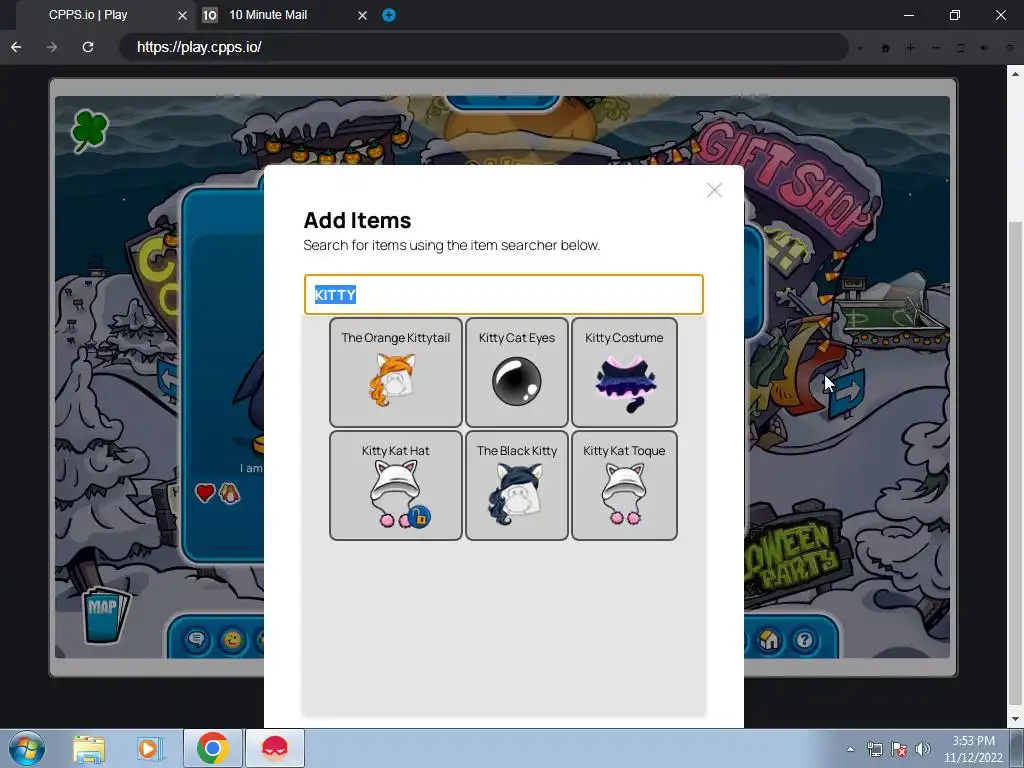Open File Explorer from taskbar
The height and width of the screenshot is (768, 1024).
[89, 748]
